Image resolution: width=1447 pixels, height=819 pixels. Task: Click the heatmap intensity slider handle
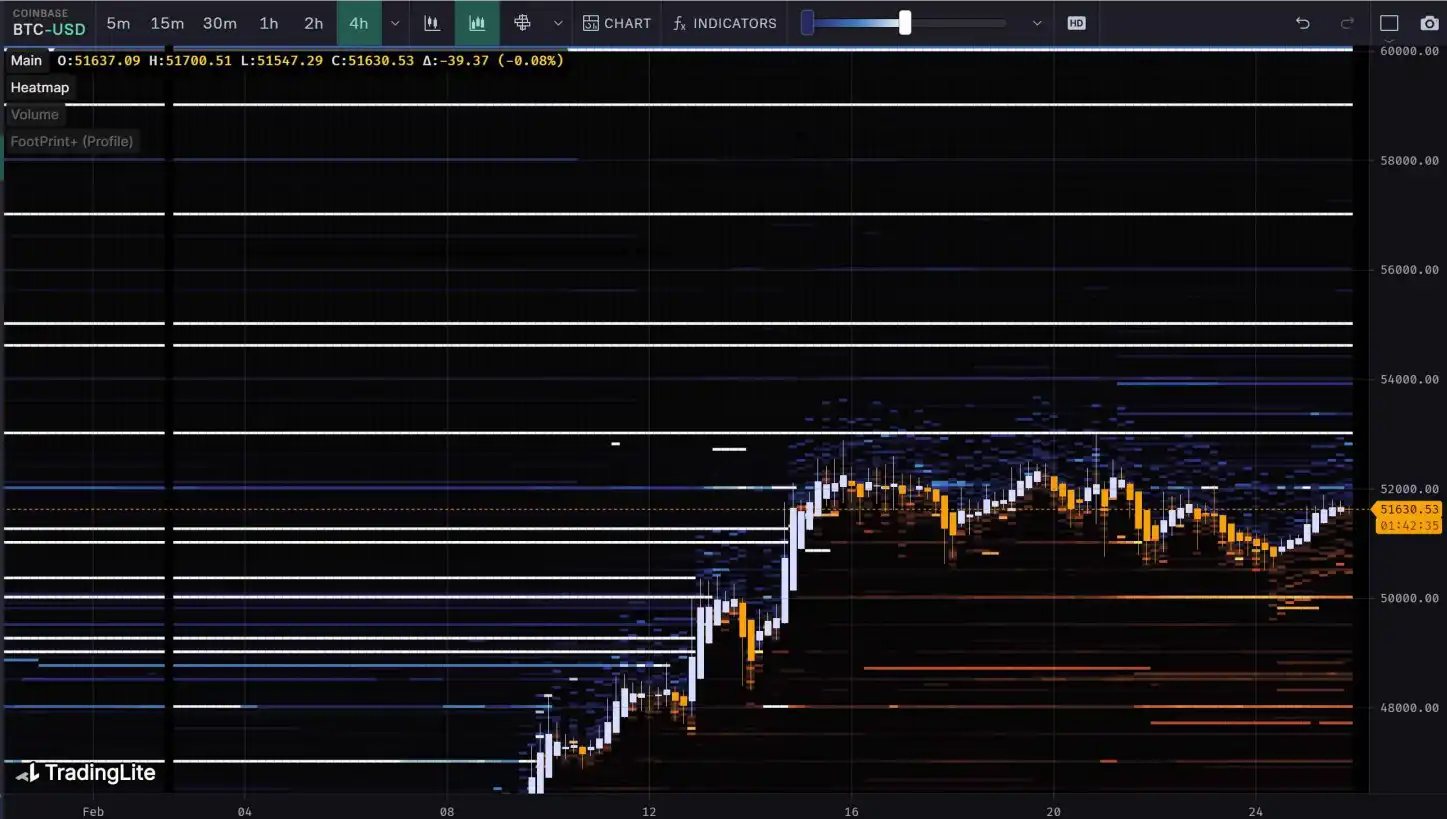(905, 23)
